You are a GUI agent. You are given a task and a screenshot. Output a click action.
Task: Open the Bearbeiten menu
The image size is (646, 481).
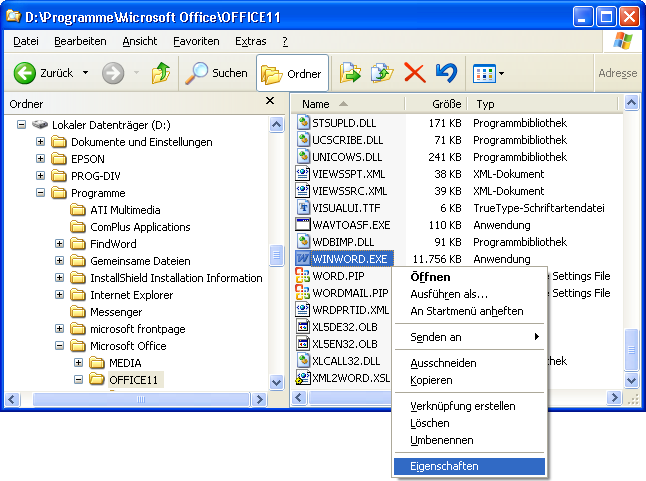[x=80, y=41]
